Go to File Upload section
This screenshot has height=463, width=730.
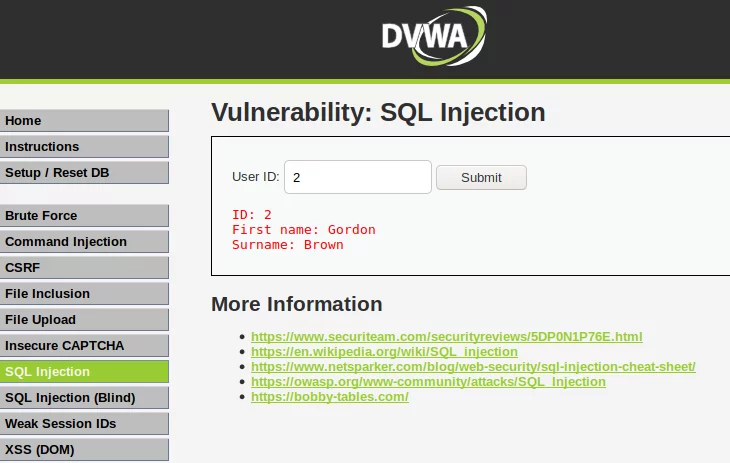(84, 320)
